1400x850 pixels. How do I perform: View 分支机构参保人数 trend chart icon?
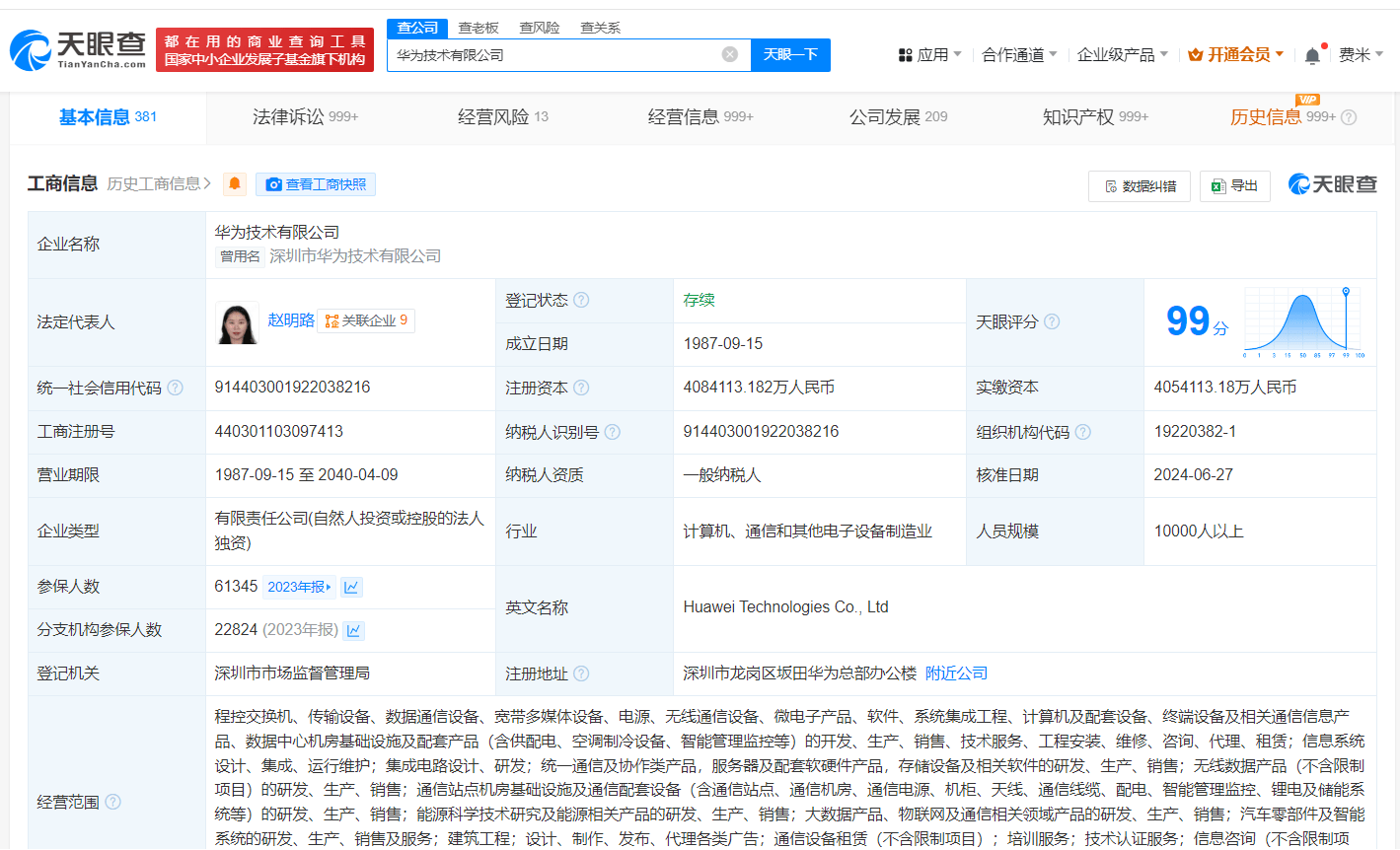tap(354, 630)
